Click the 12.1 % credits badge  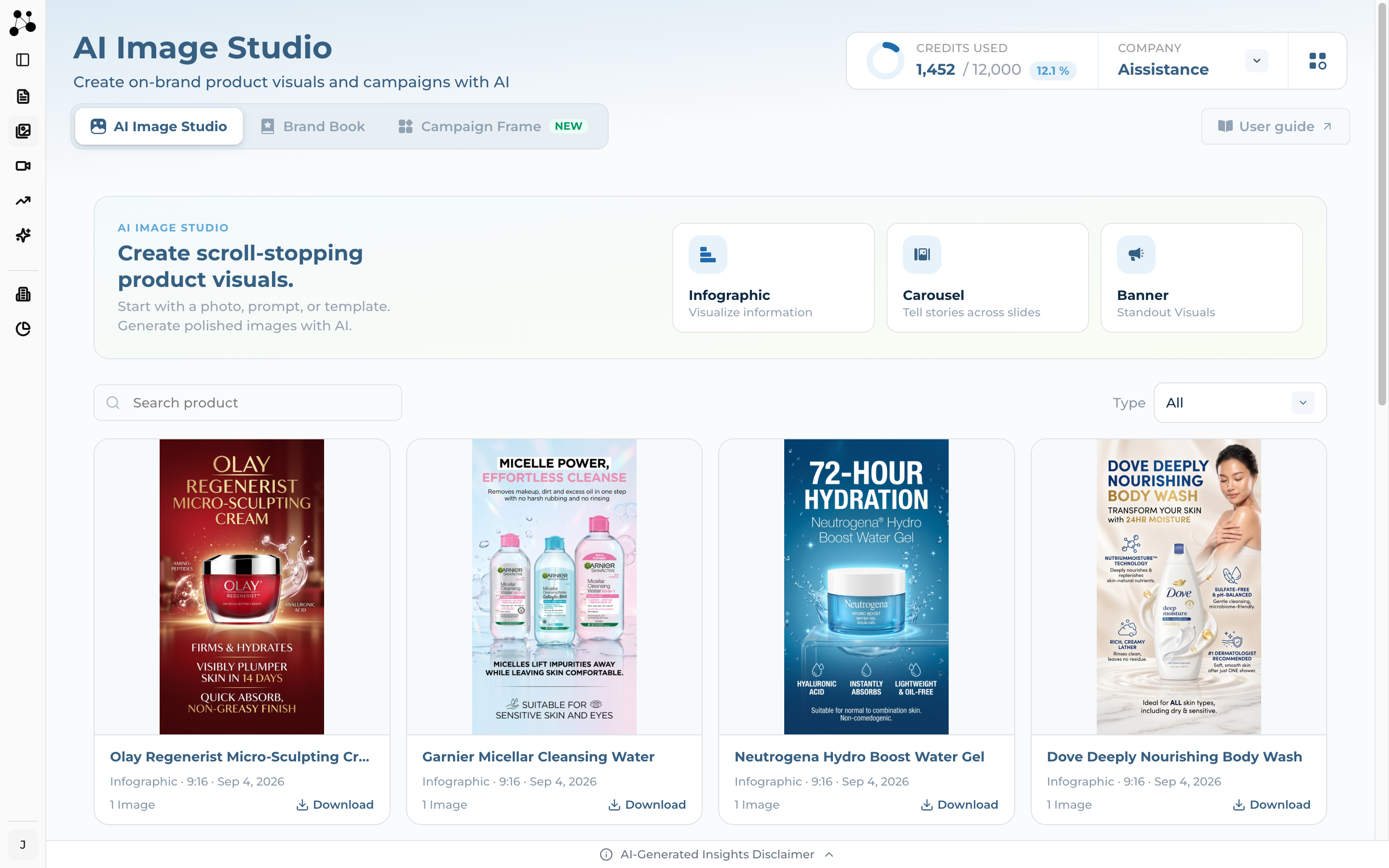(1053, 70)
